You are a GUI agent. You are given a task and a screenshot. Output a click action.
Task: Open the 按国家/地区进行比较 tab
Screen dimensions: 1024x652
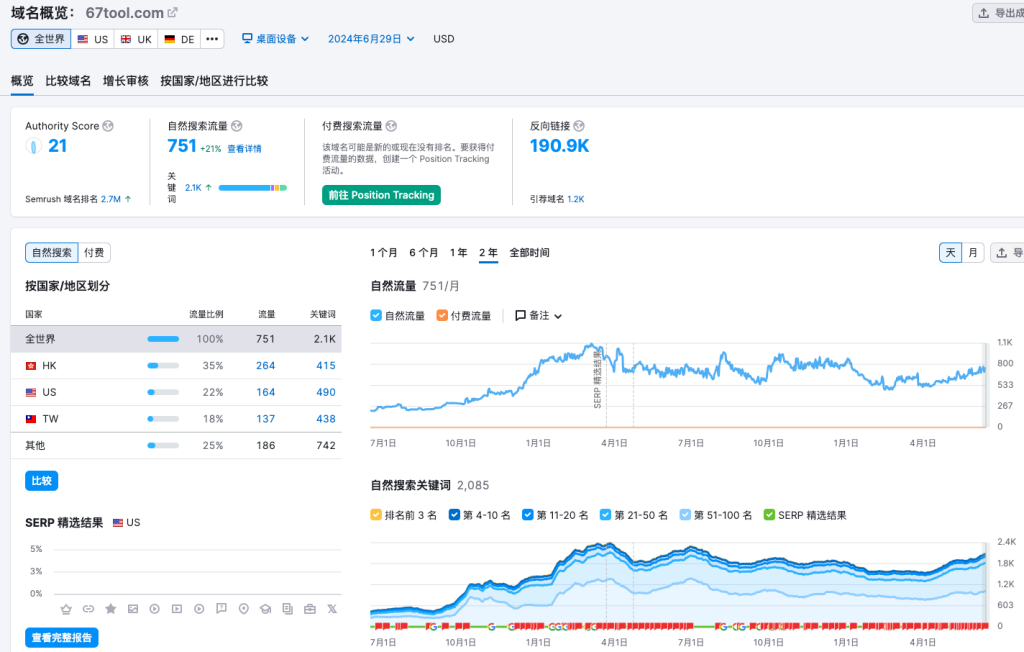pos(214,81)
